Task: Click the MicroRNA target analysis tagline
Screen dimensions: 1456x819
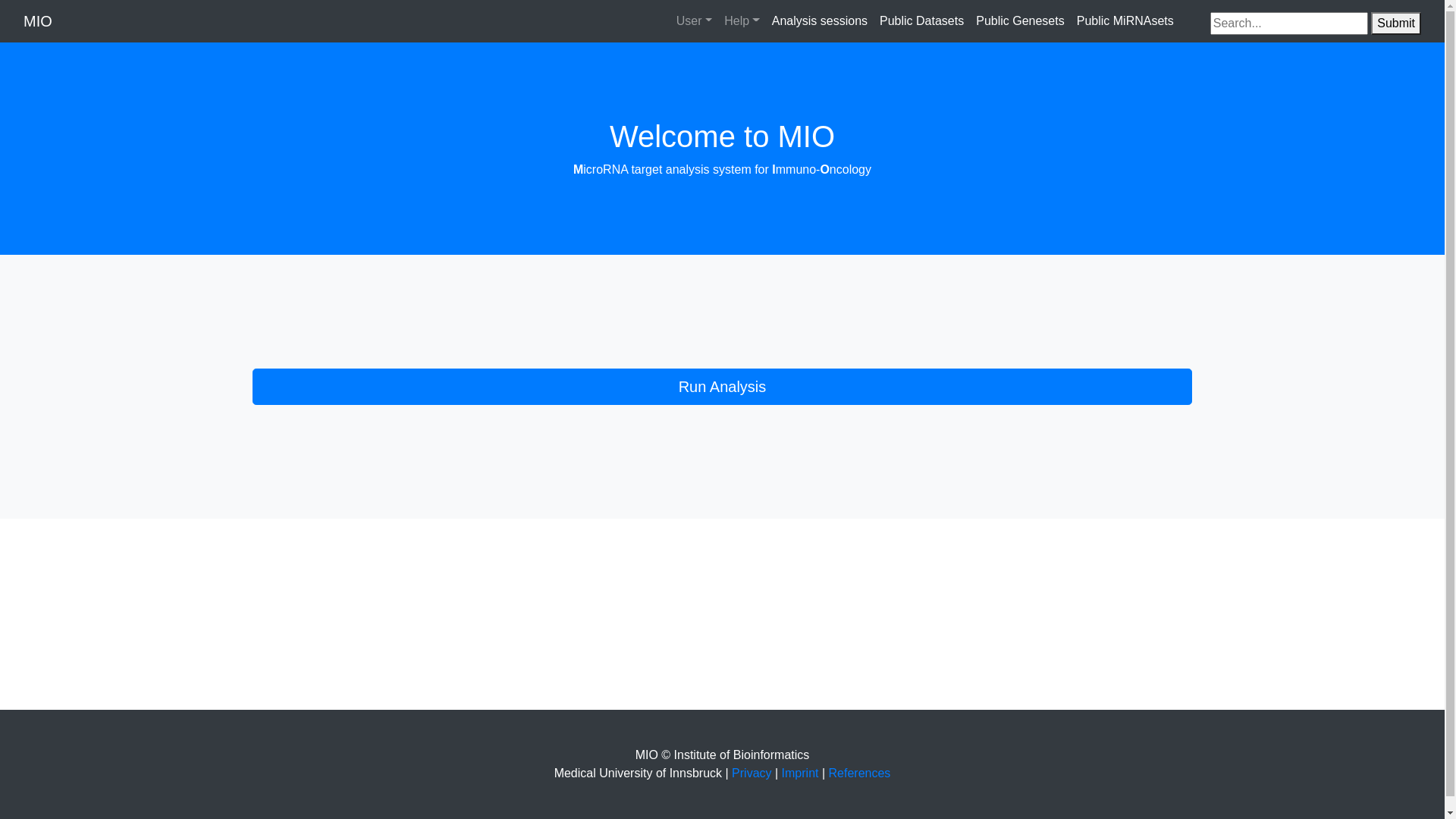Action: pos(722,170)
